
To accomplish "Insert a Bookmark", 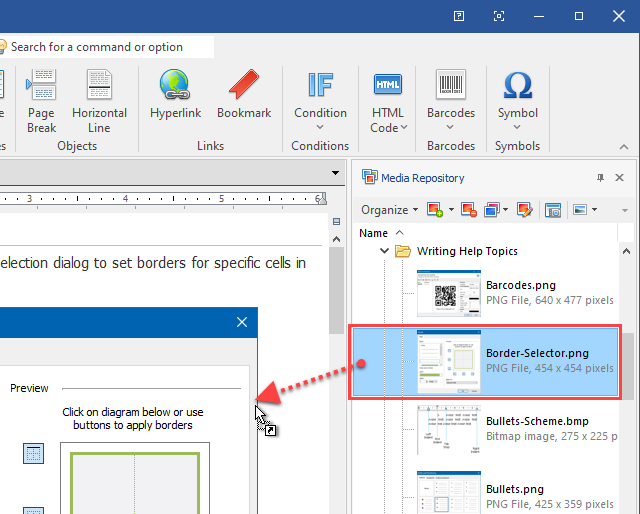I will tap(244, 94).
